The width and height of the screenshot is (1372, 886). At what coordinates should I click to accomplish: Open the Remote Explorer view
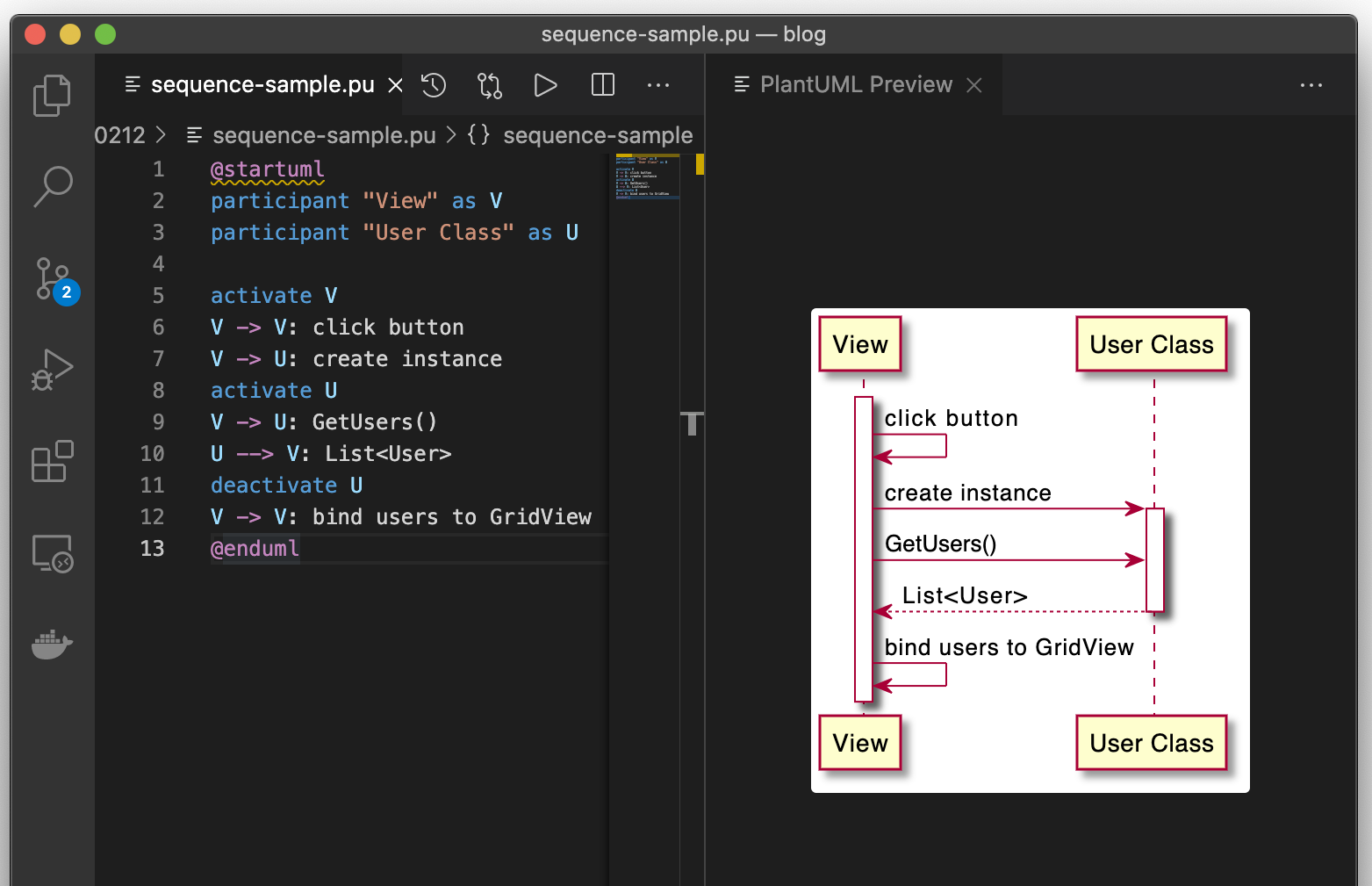click(52, 553)
